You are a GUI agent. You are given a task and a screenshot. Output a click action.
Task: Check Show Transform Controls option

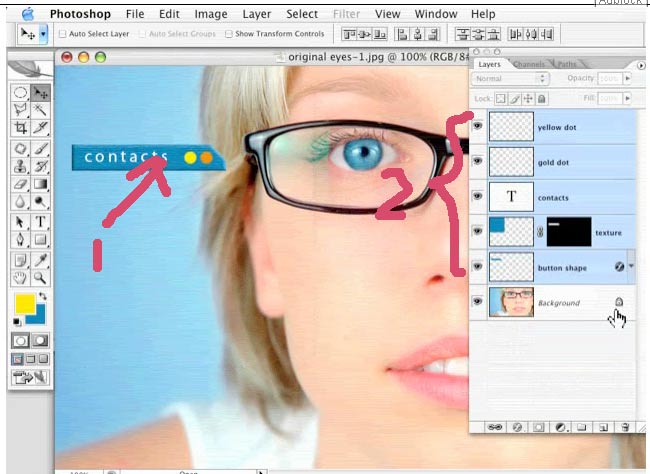[229, 34]
